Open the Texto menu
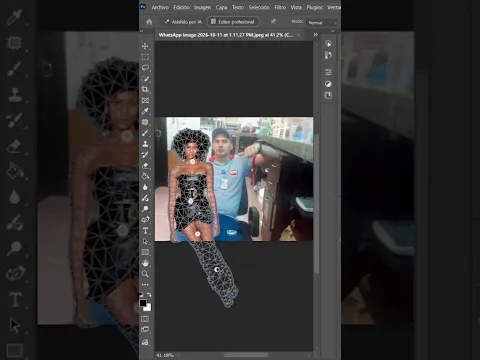This screenshot has width=480, height=360. pos(238,7)
